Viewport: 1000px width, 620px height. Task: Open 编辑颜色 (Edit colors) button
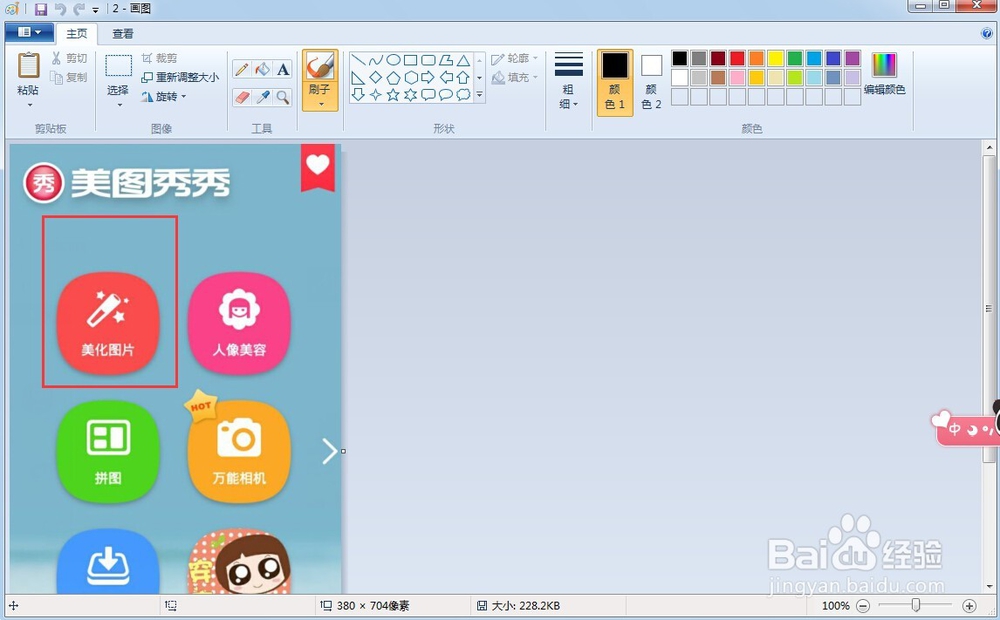pyautogui.click(x=885, y=74)
